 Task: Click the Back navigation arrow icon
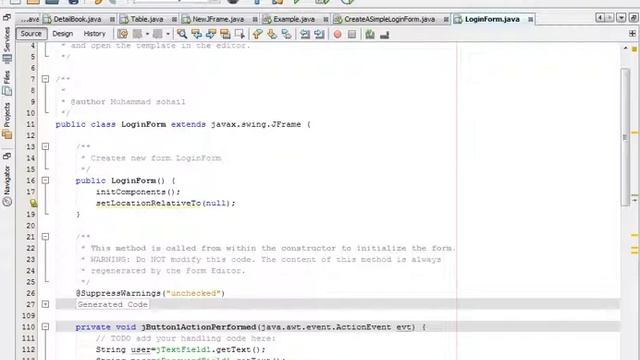(137, 34)
